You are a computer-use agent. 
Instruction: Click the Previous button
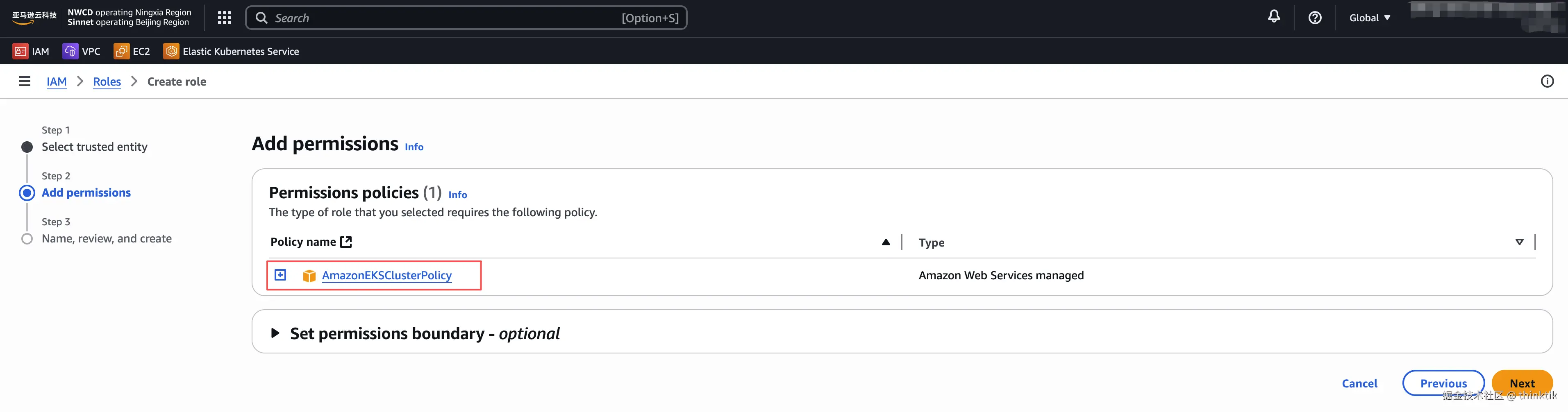point(1443,383)
